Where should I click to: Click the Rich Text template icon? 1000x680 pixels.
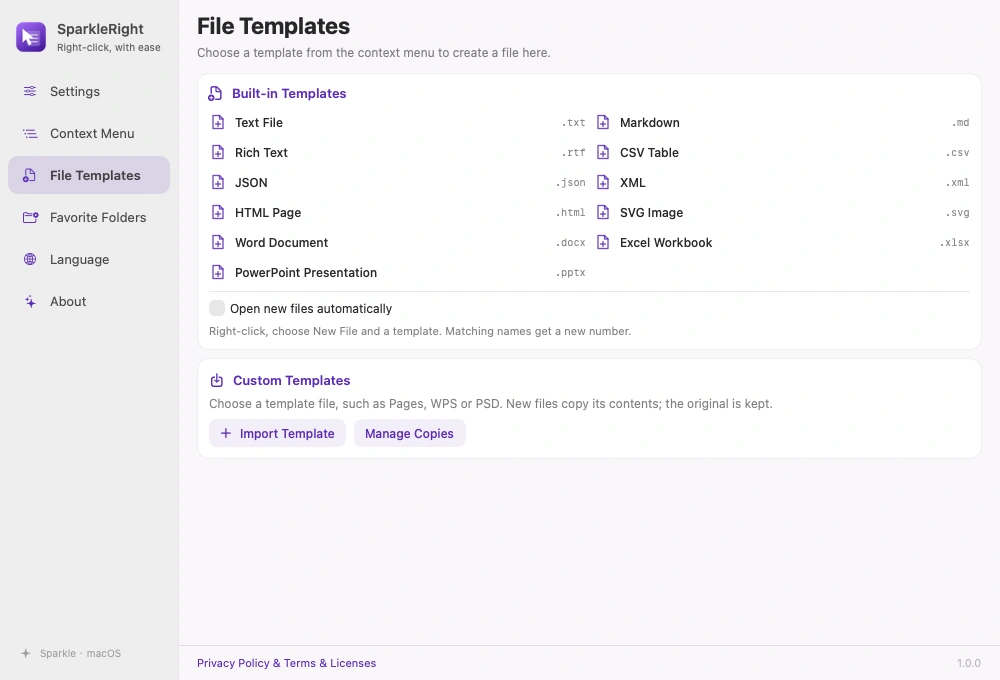(218, 152)
